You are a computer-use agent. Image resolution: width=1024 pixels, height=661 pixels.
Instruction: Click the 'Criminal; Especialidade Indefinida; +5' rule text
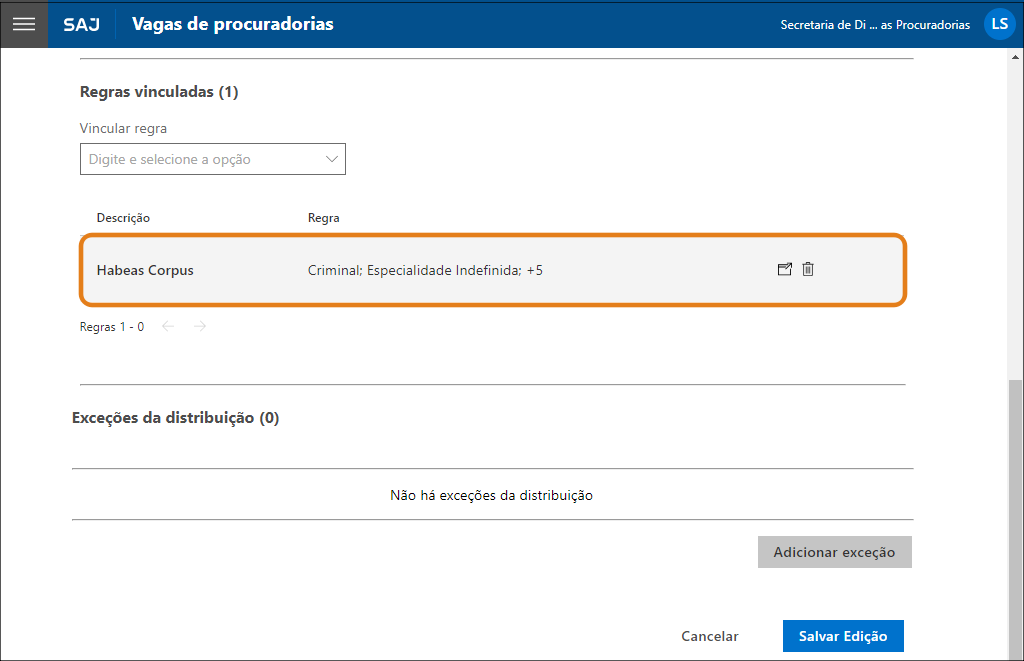pyautogui.click(x=425, y=270)
